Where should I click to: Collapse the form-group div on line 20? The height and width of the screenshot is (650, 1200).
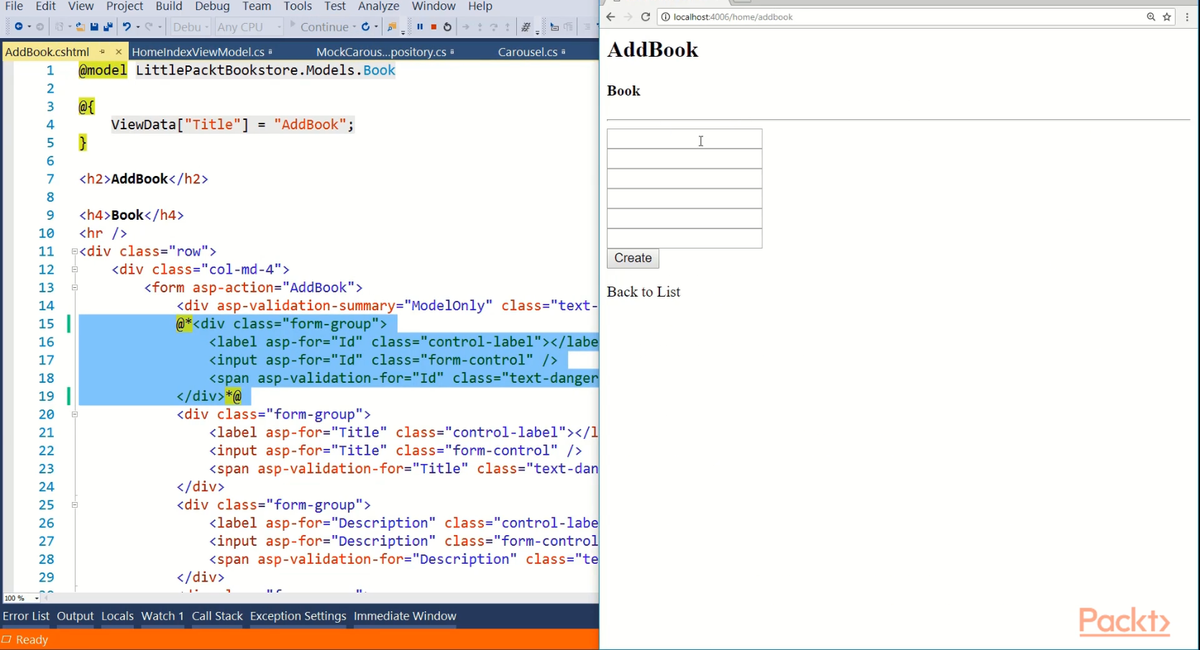74,414
